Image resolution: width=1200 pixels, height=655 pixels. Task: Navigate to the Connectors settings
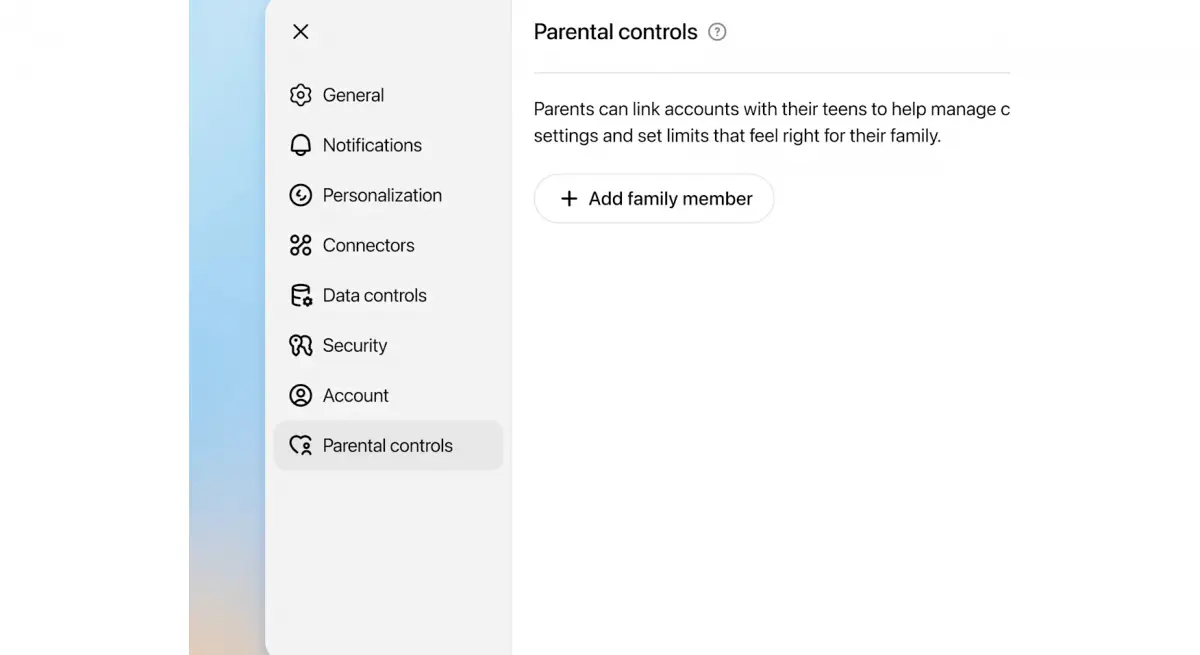(x=369, y=245)
